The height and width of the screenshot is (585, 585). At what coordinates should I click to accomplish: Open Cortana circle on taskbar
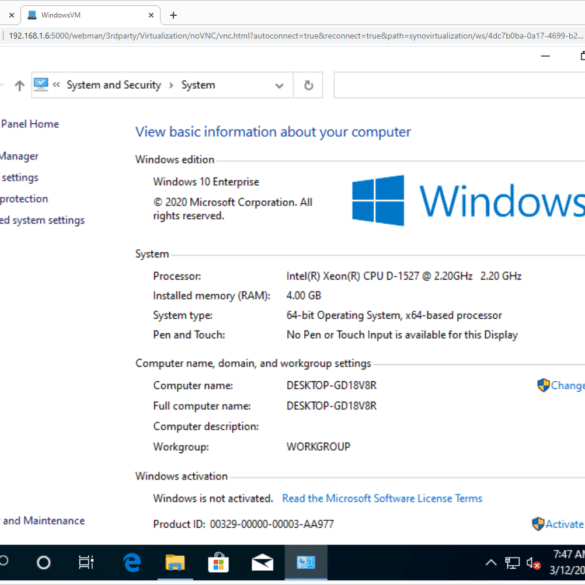click(x=44, y=562)
